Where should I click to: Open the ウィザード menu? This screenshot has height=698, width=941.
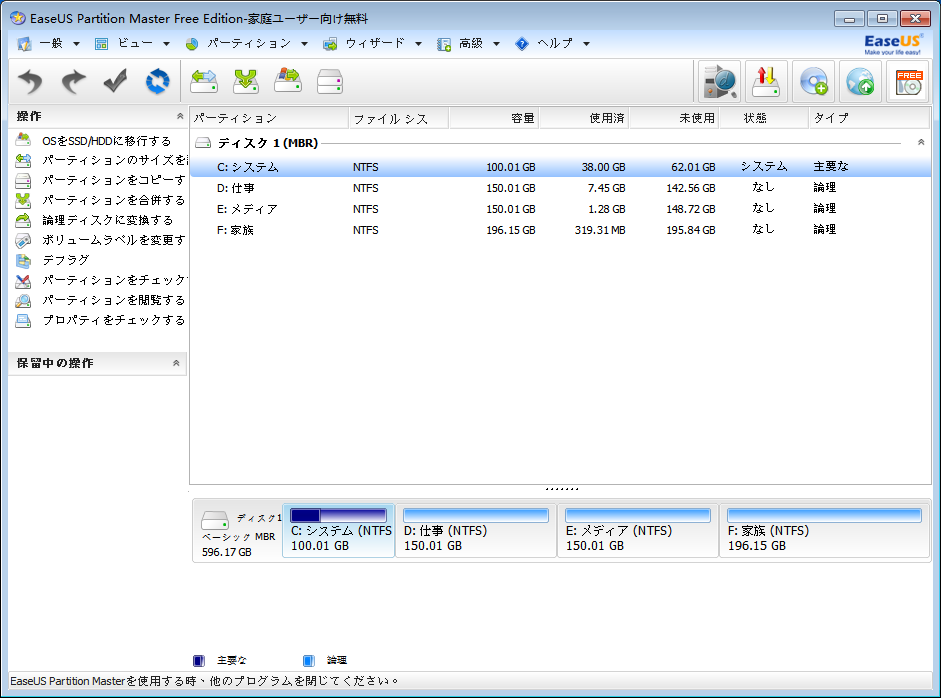tap(375, 43)
